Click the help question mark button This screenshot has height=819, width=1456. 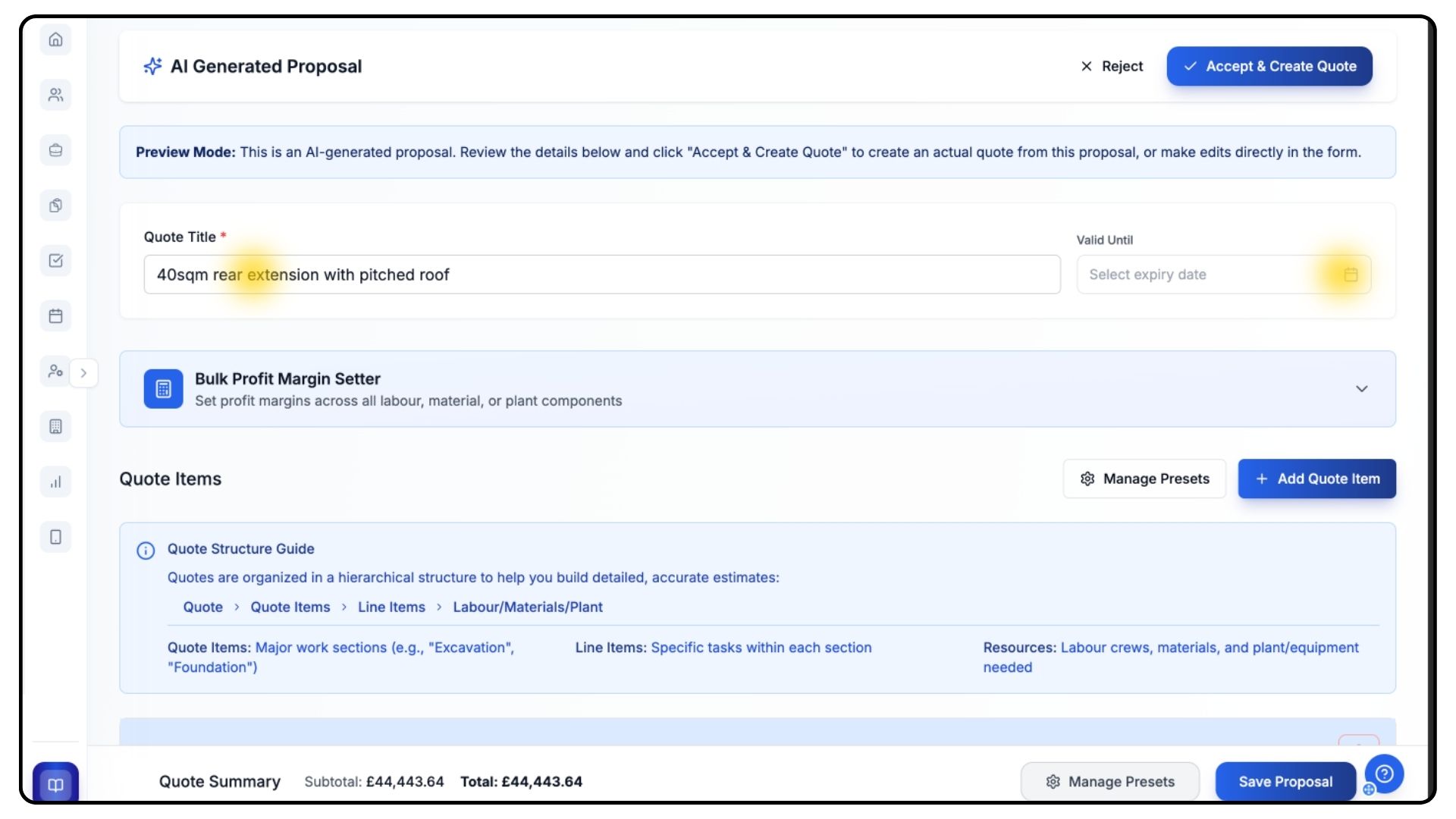tap(1384, 773)
